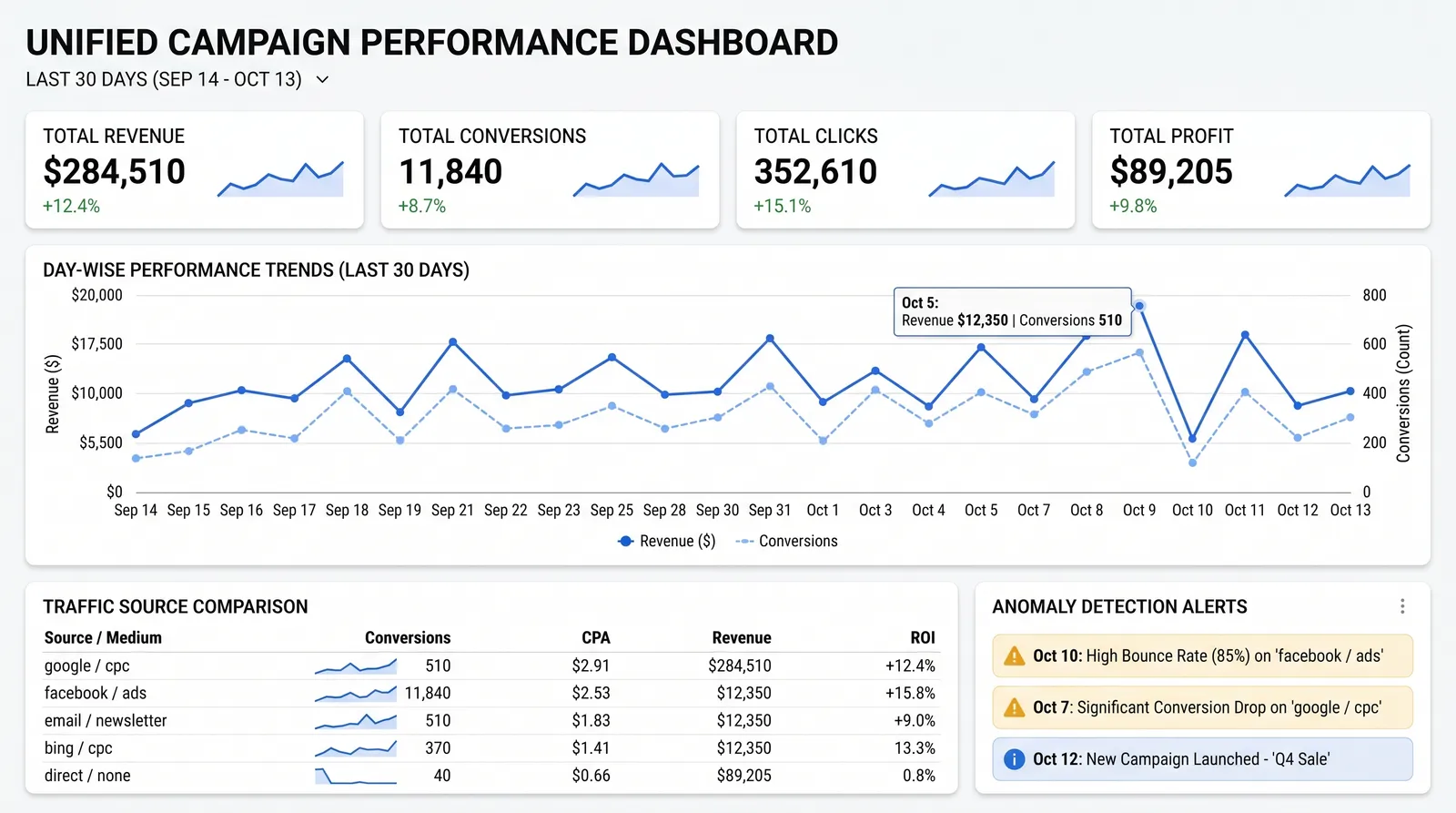Click the Total Revenue sparkline
The width and height of the screenshot is (1456, 813).
pos(280,179)
